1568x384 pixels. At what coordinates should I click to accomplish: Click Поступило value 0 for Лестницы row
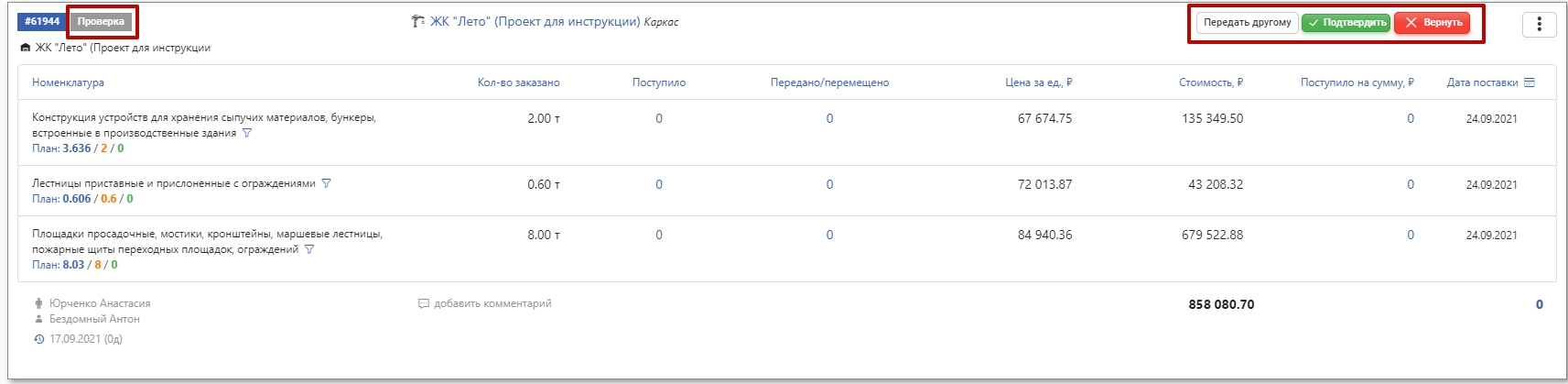(x=658, y=184)
